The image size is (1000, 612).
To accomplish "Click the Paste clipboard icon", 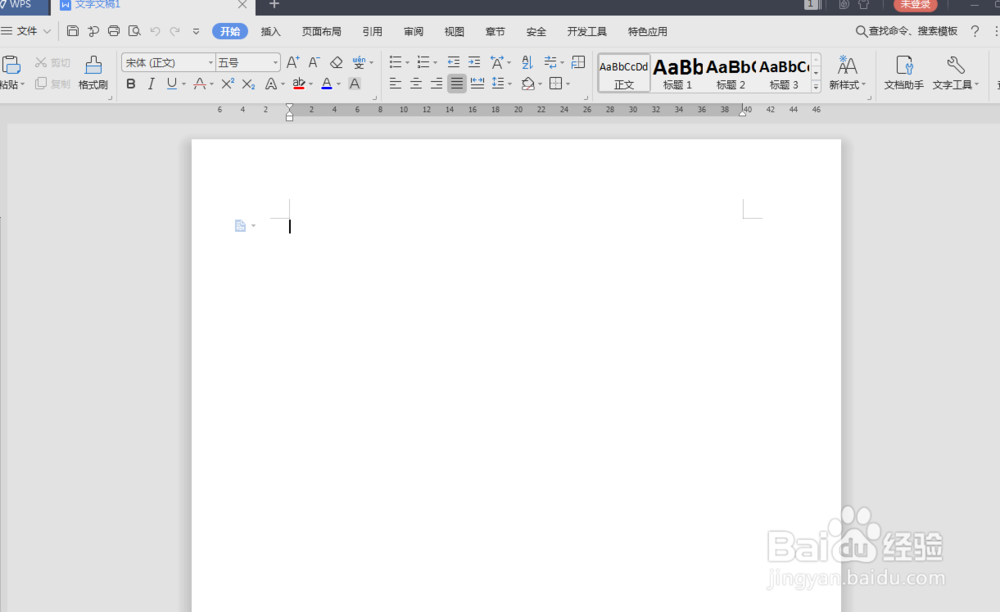I will [11, 65].
